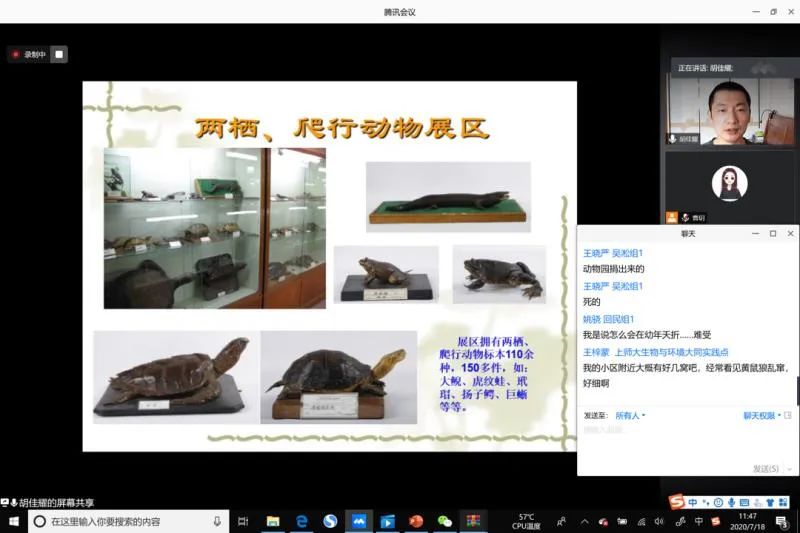The height and width of the screenshot is (533, 800).
Task: Open Windows Start menu
Action: coord(14,521)
